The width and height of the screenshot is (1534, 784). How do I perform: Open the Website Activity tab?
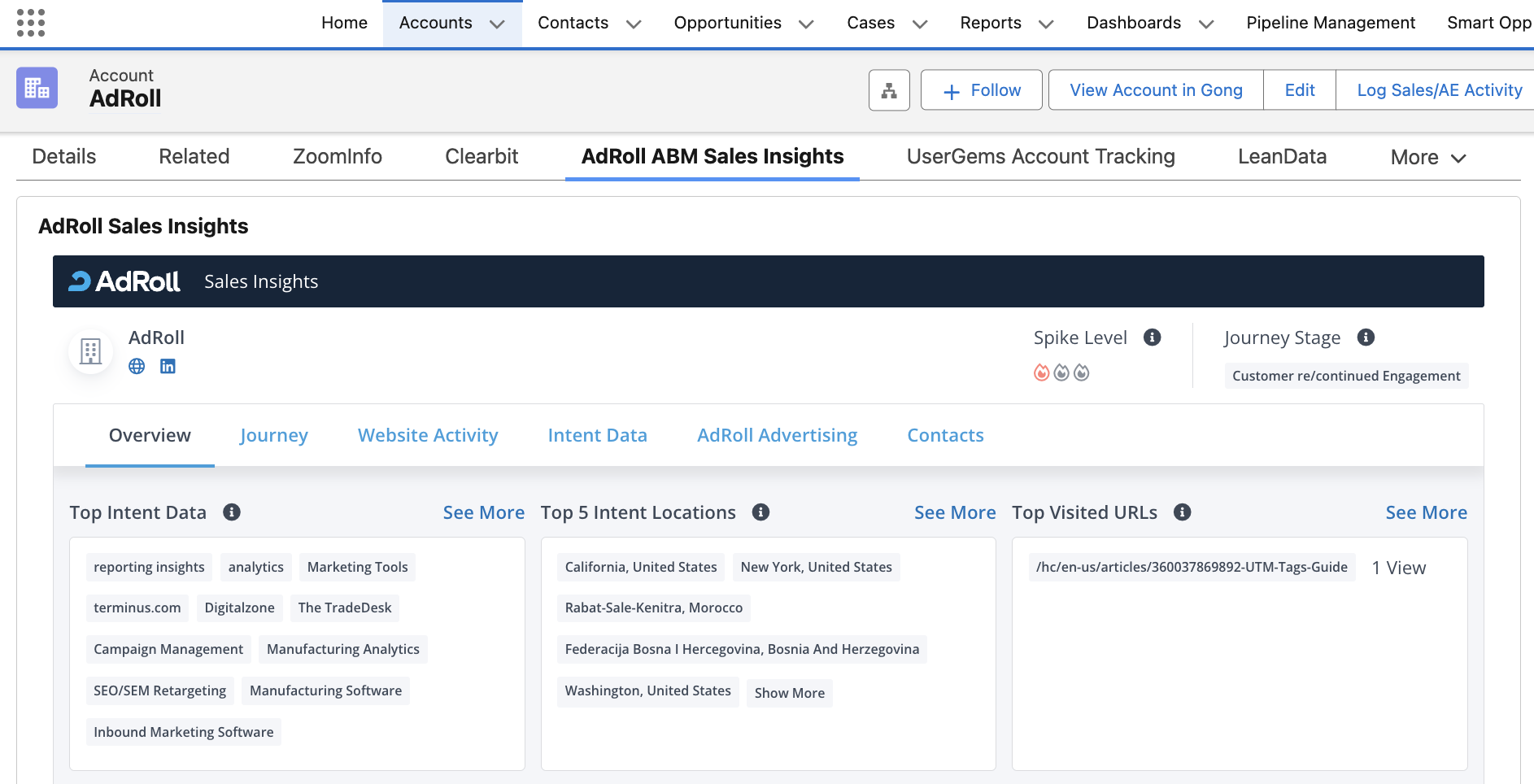point(428,436)
